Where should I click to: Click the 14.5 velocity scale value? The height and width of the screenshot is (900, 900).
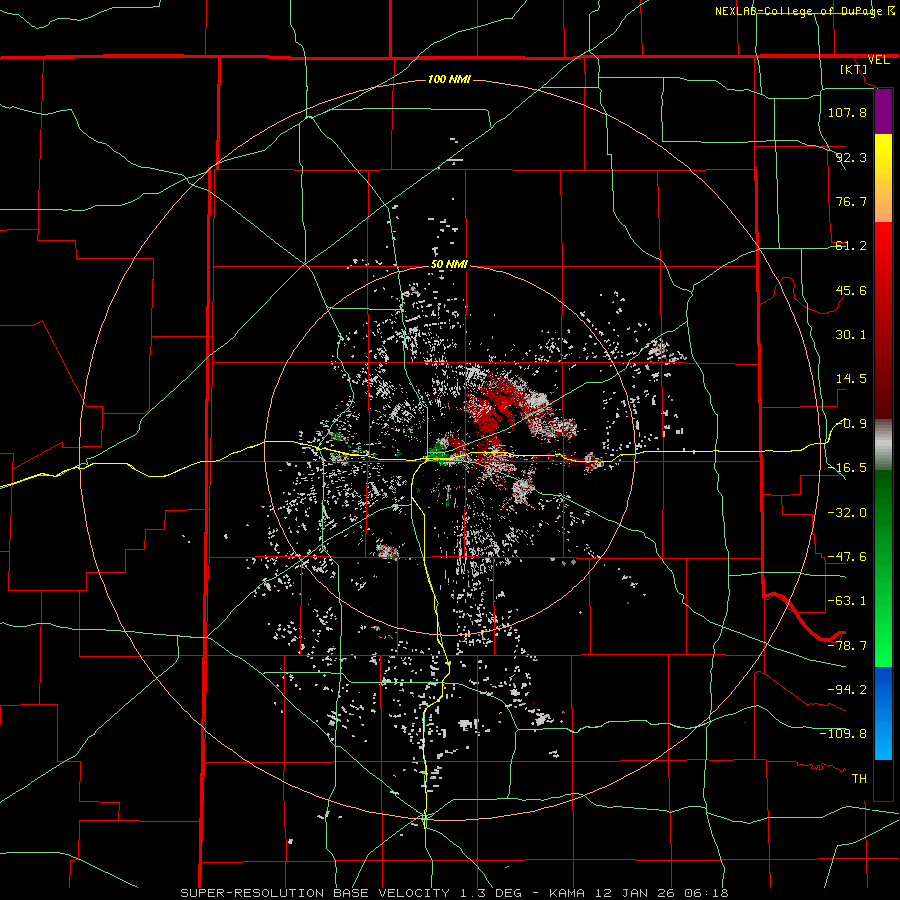[851, 379]
